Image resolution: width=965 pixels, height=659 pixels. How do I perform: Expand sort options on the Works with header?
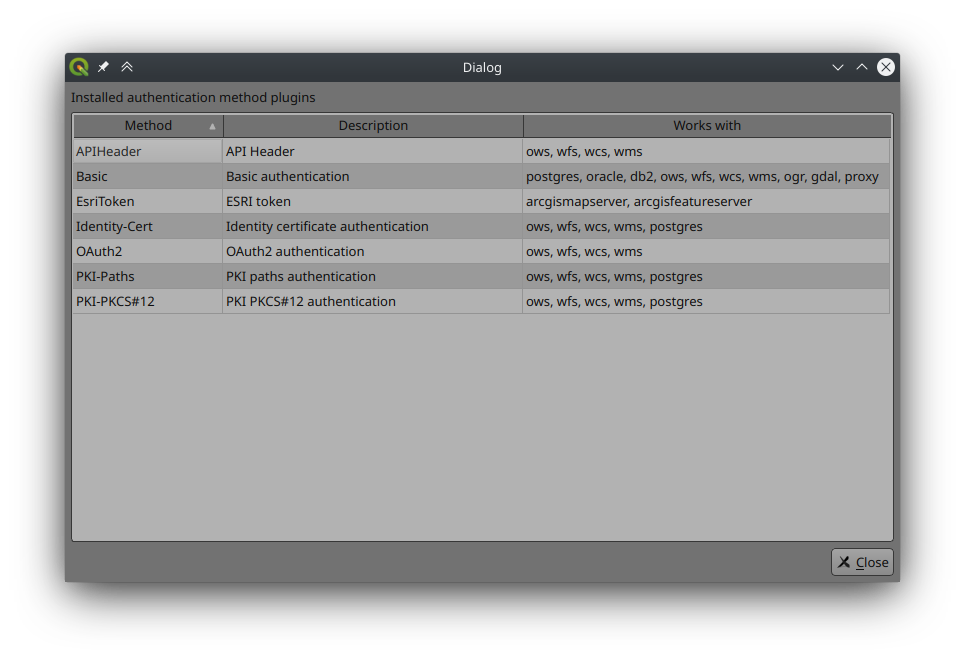pyautogui.click(x=706, y=126)
